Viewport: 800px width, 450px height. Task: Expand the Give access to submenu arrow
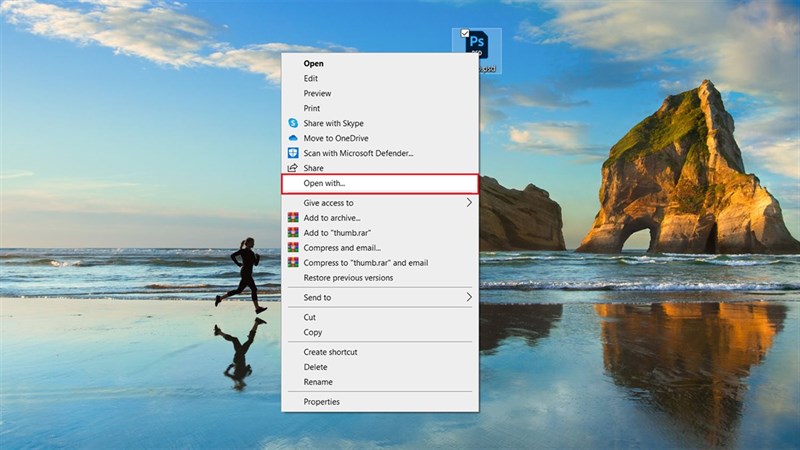[469, 202]
